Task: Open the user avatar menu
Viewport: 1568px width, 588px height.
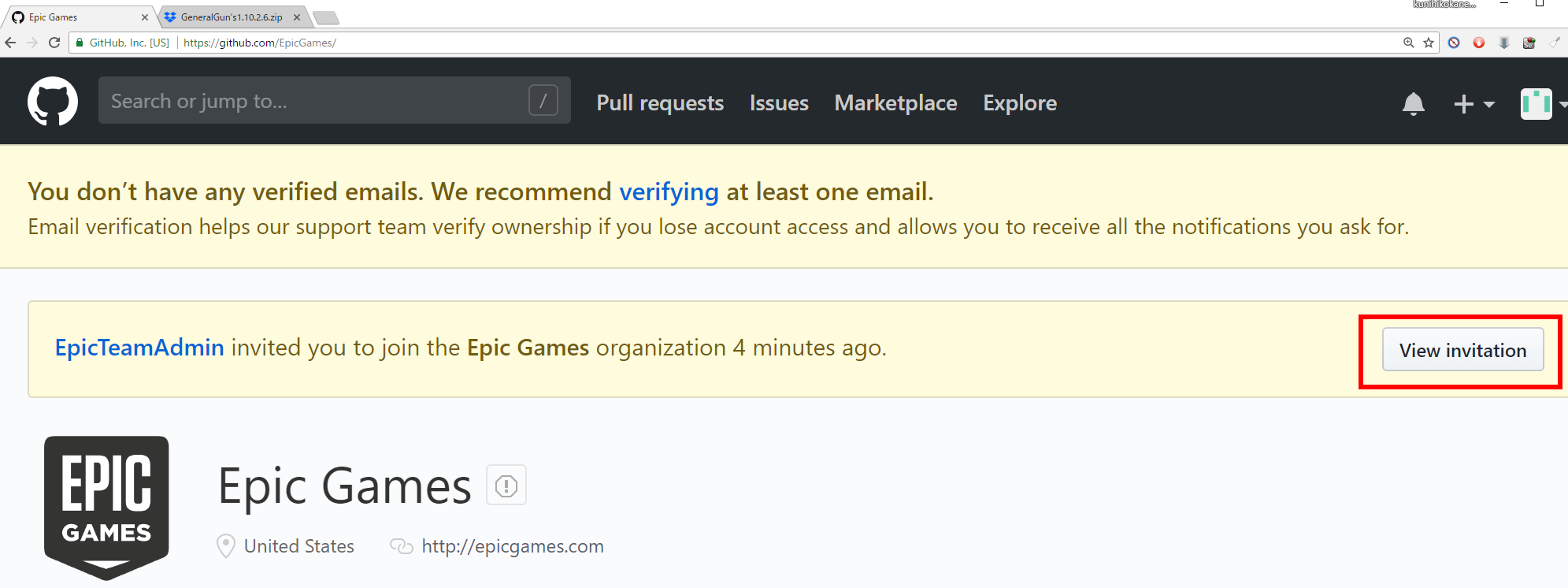Action: [x=1543, y=103]
